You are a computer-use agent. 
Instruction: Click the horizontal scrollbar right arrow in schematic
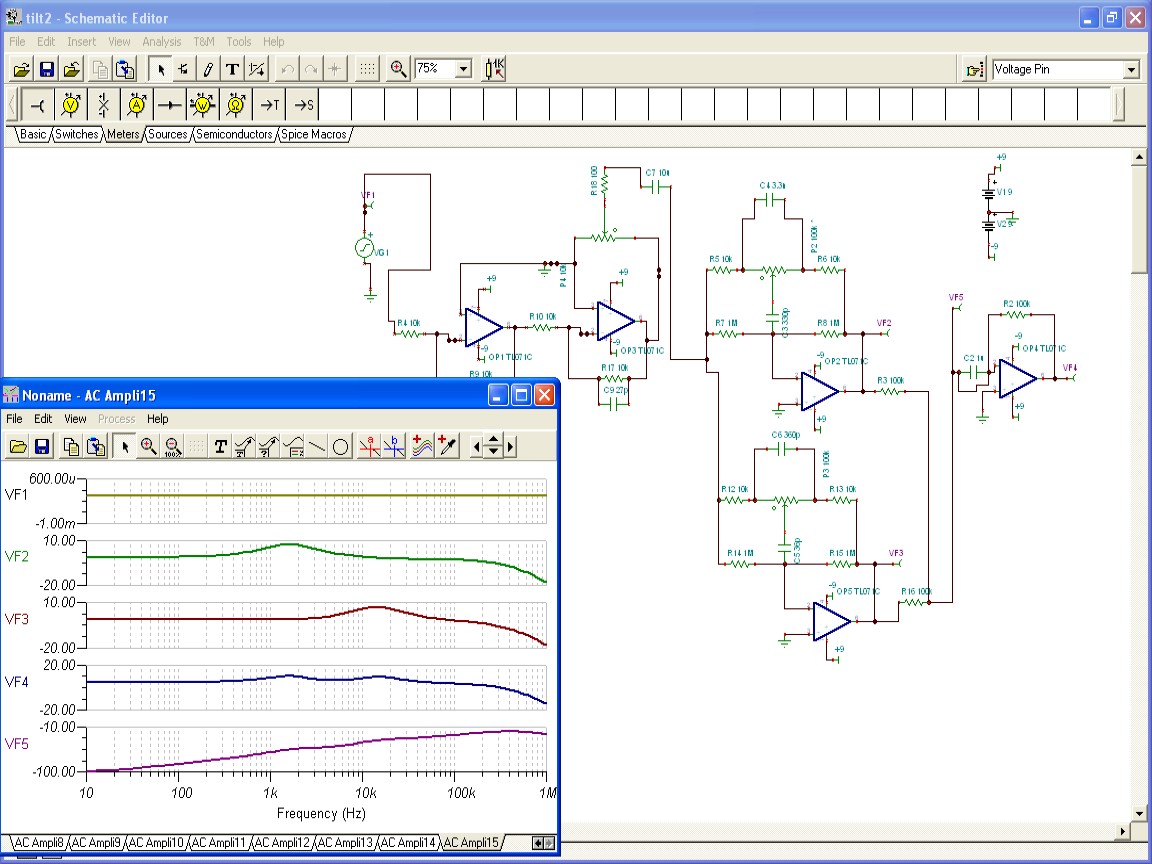[x=1123, y=832]
